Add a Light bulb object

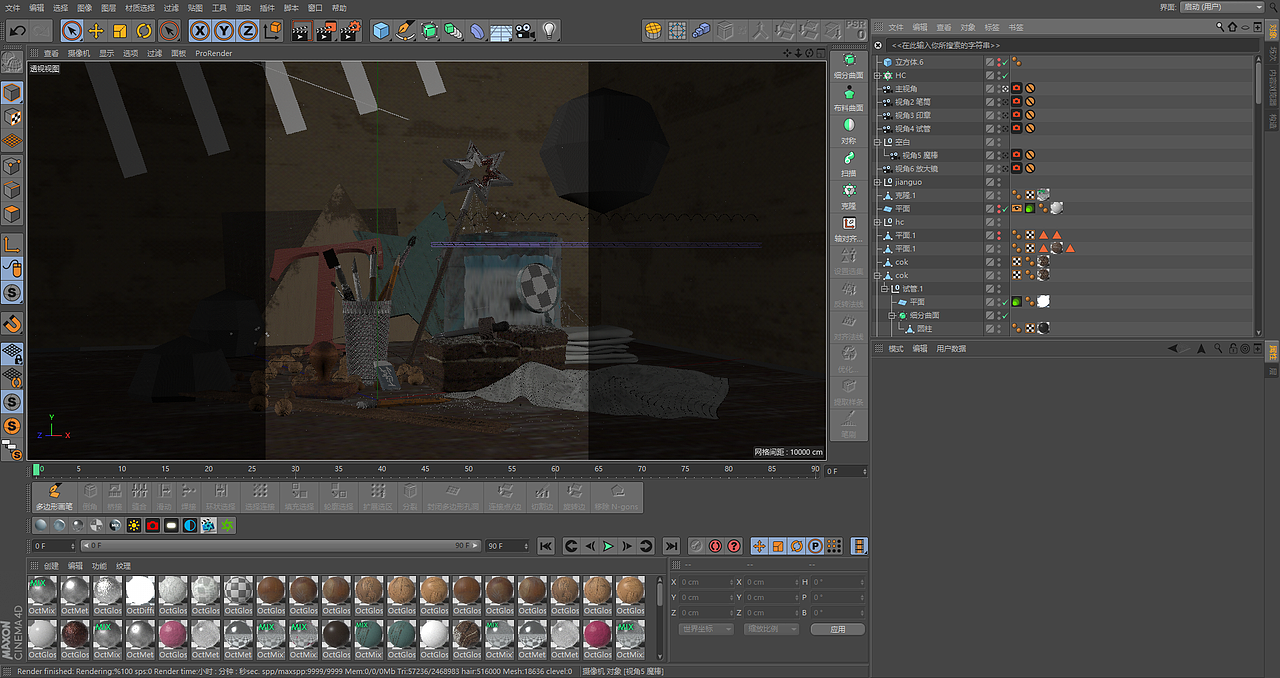(549, 31)
